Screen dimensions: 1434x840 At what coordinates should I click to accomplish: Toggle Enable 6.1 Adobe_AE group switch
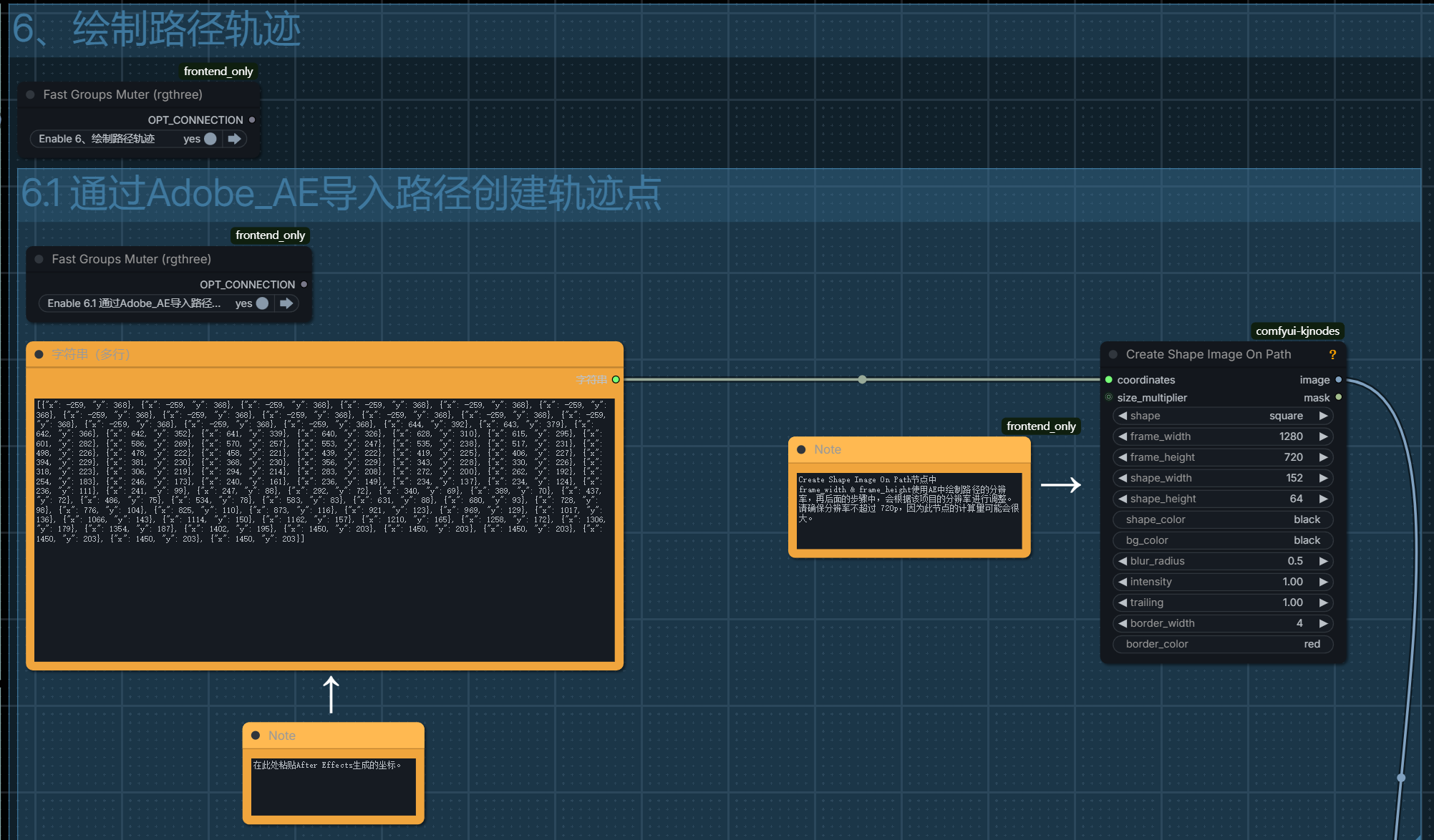pyautogui.click(x=262, y=303)
